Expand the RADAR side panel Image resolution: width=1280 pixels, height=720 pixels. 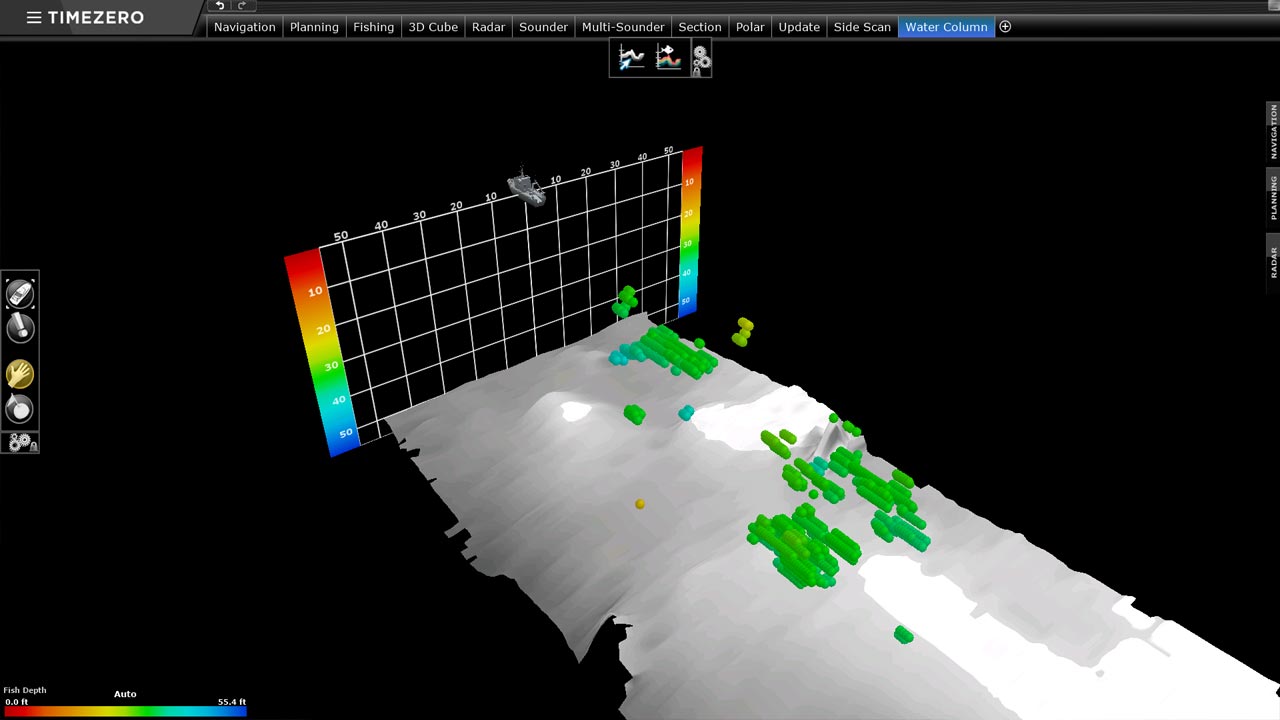[x=1273, y=262]
